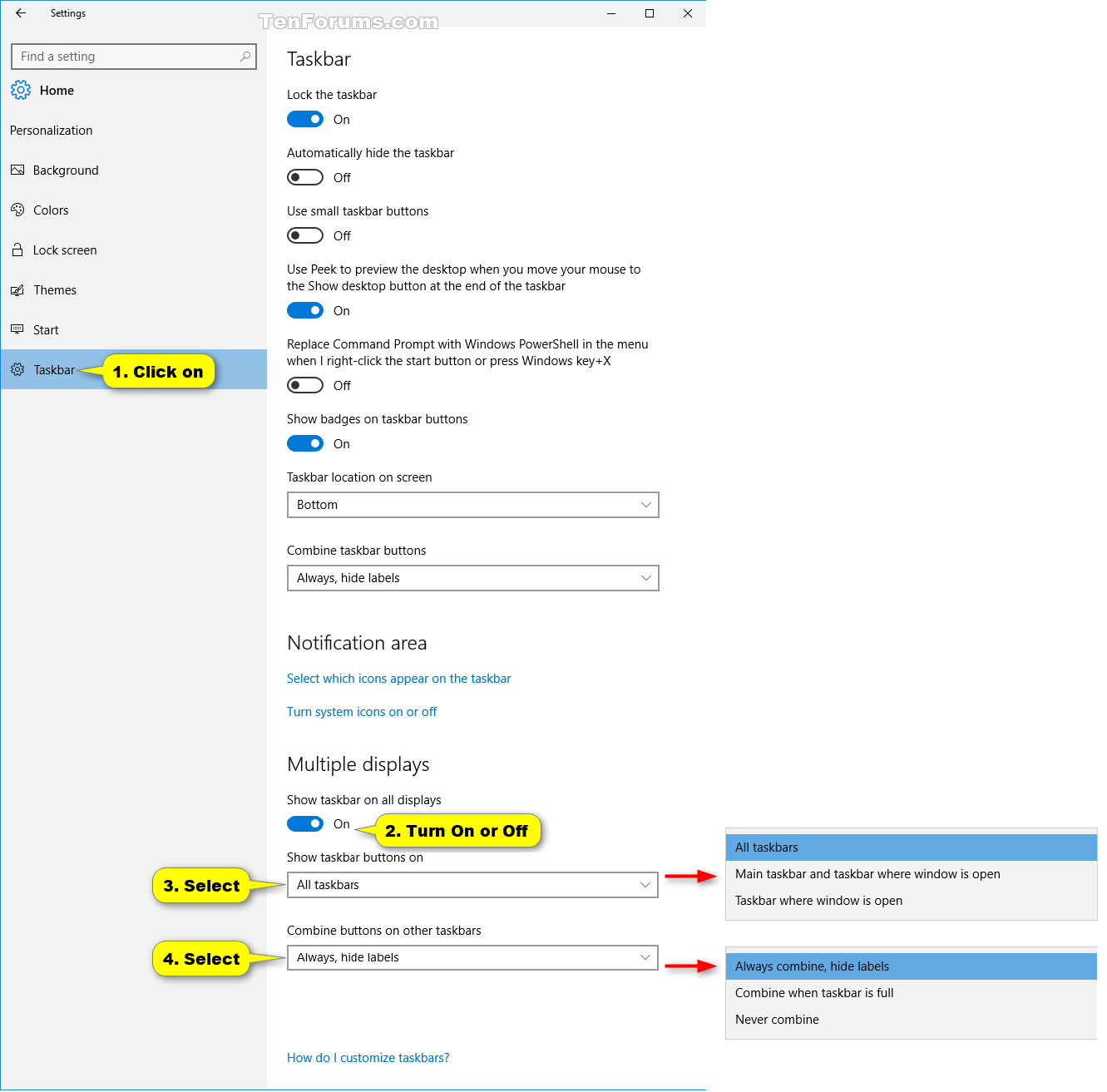Viewport: 1107px width, 1092px height.
Task: Open the Show taskbar buttons on dropdown
Action: click(x=472, y=885)
